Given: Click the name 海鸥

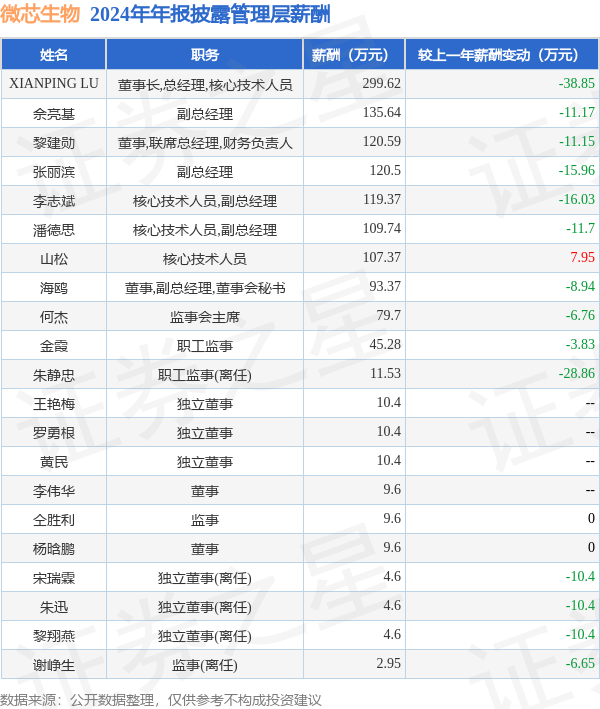Looking at the screenshot, I should (54, 288).
